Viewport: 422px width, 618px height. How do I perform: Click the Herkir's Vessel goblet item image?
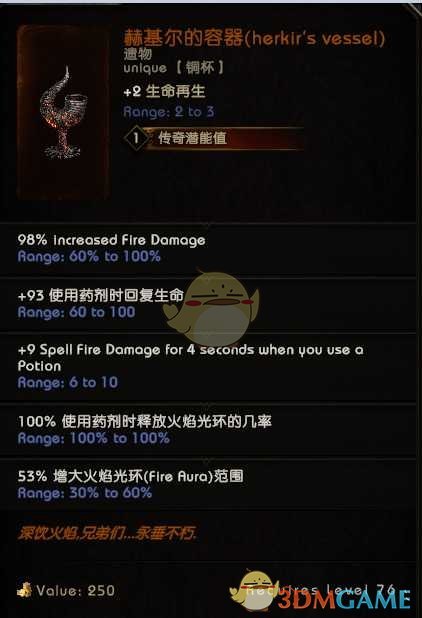tap(63, 112)
